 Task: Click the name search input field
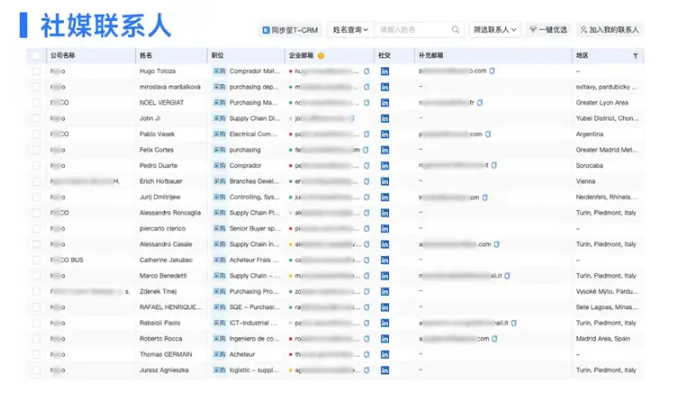point(413,29)
